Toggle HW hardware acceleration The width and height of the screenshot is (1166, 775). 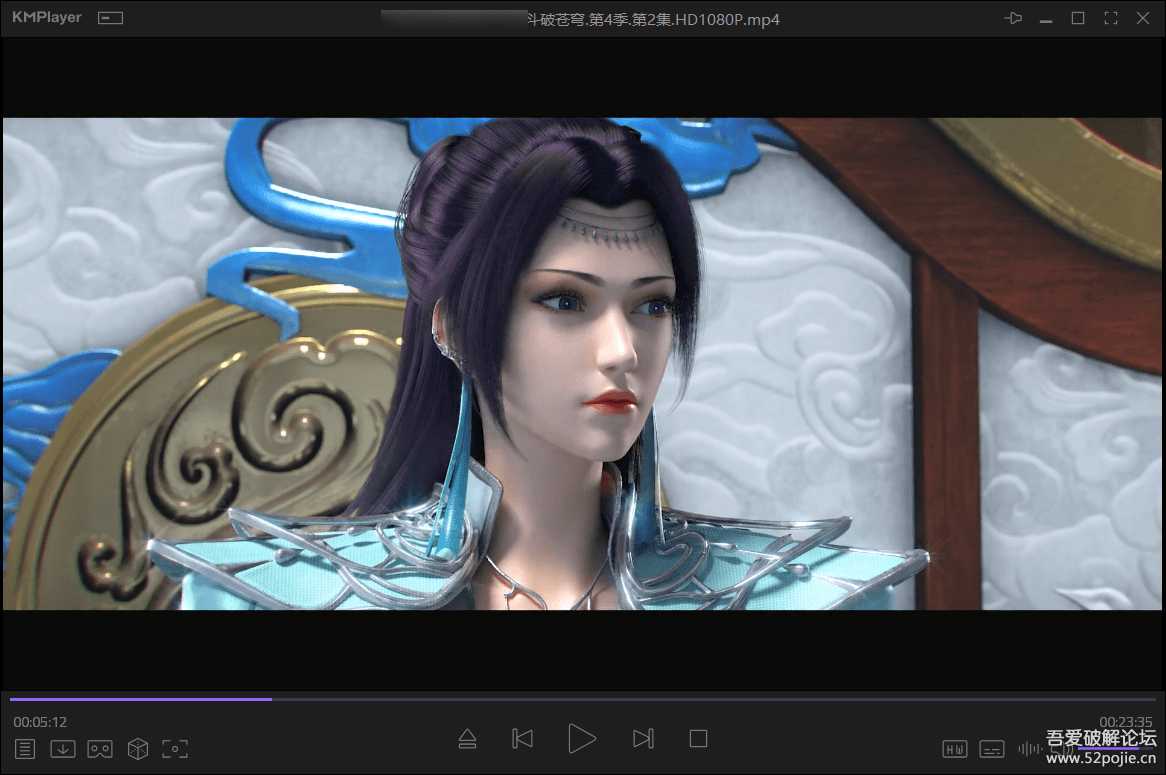tap(954, 749)
